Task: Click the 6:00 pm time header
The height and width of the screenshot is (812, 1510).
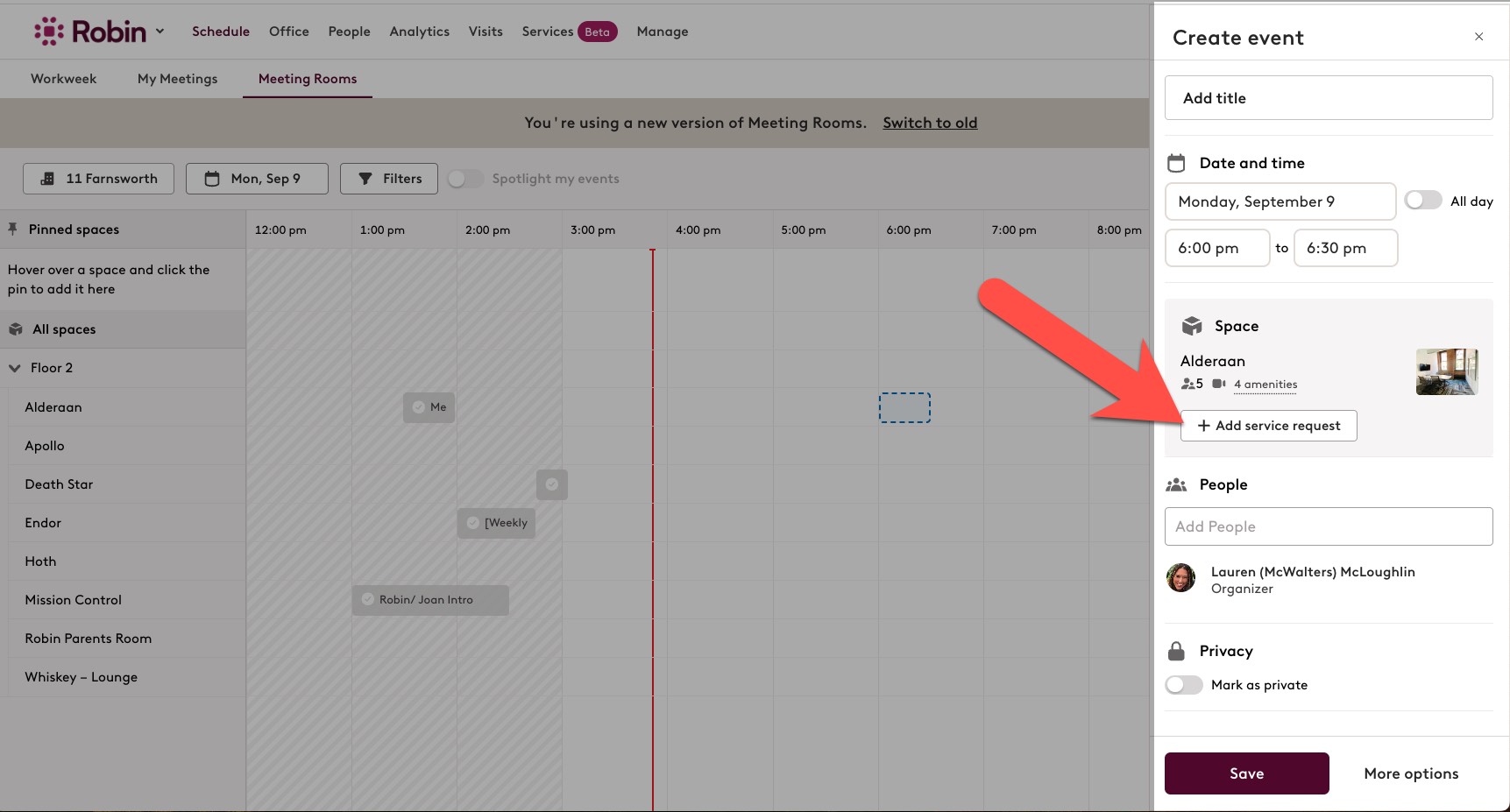Action: [x=909, y=230]
